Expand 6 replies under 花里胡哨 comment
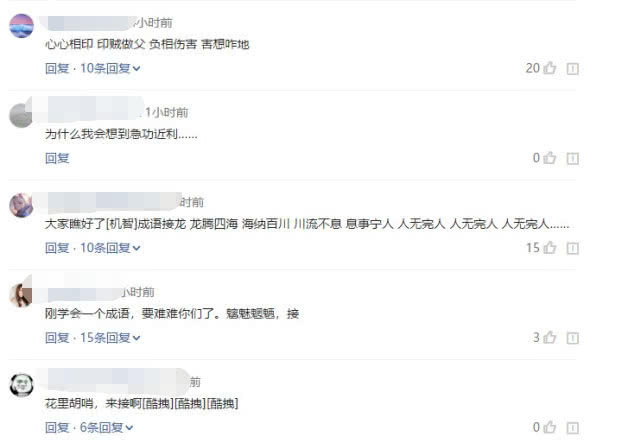The image size is (640, 448). click(x=107, y=428)
